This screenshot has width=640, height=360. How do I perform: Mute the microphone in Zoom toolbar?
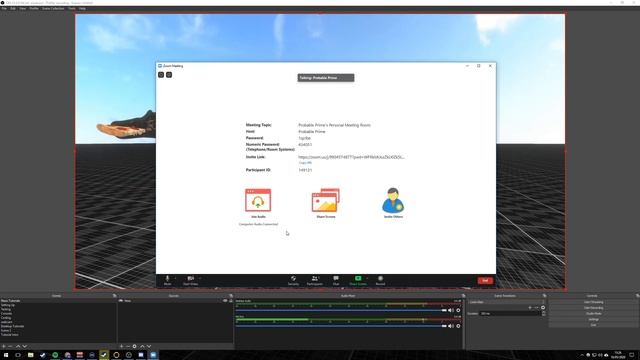point(167,280)
